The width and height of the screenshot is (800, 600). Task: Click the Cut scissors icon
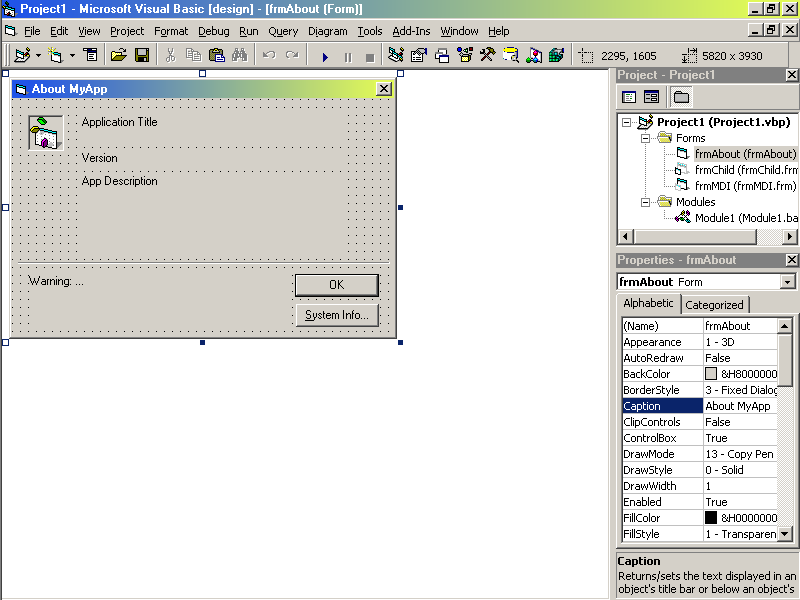coord(170,55)
